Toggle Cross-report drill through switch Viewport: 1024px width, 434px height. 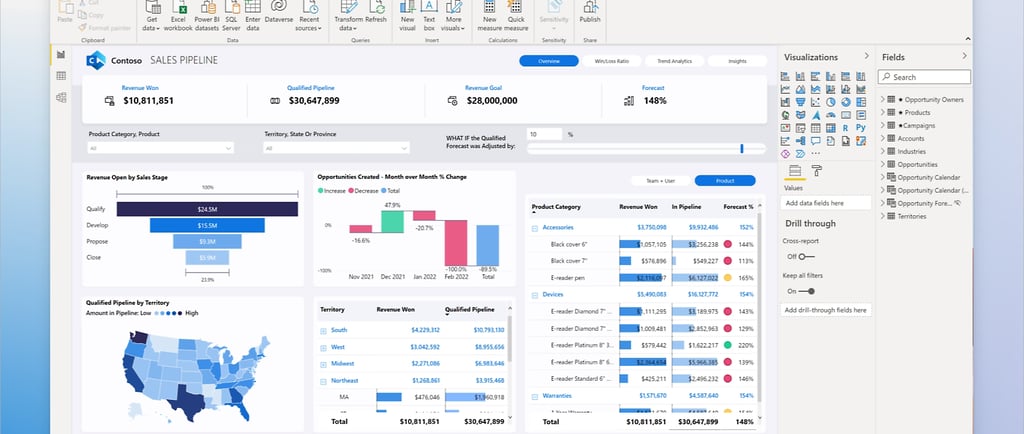coord(805,256)
